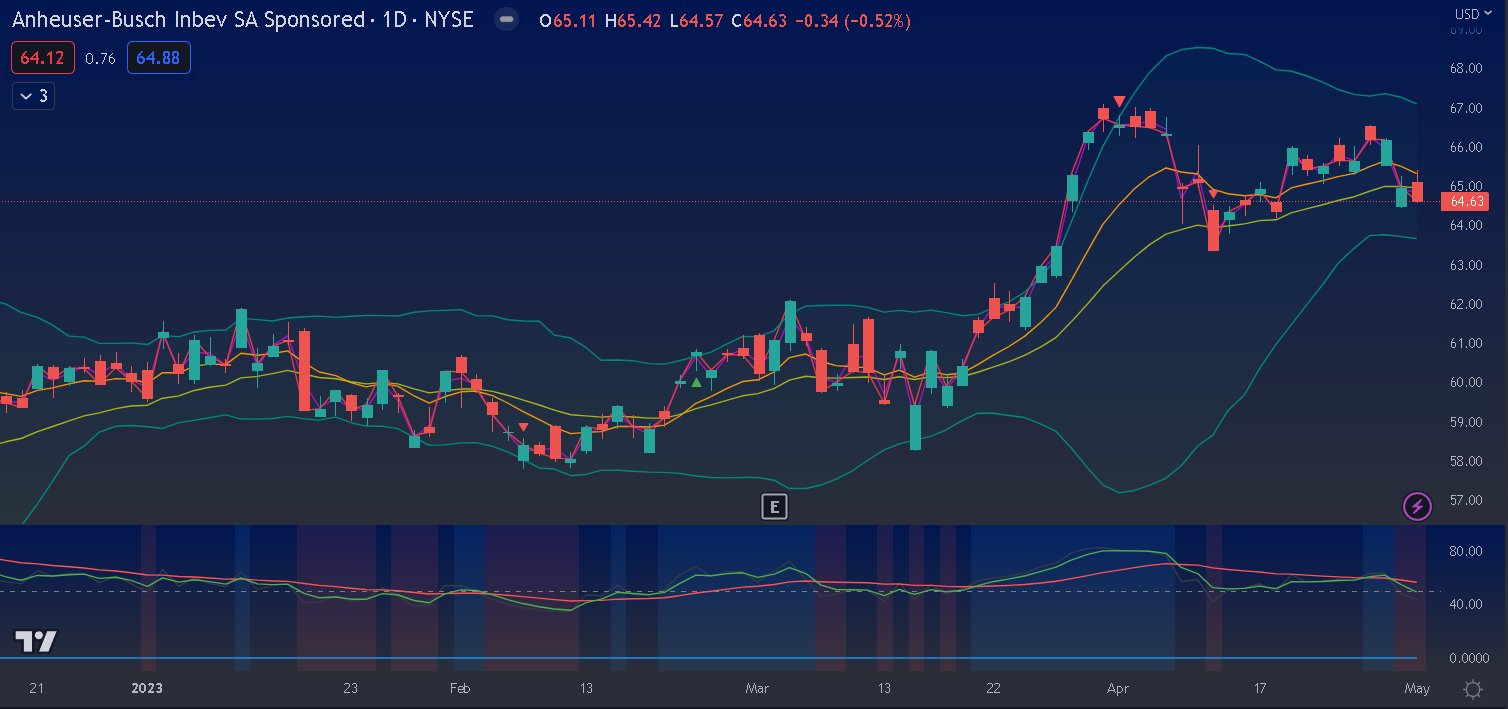Click the 63.00 price axis label
The height and width of the screenshot is (709, 1508).
point(1466,265)
